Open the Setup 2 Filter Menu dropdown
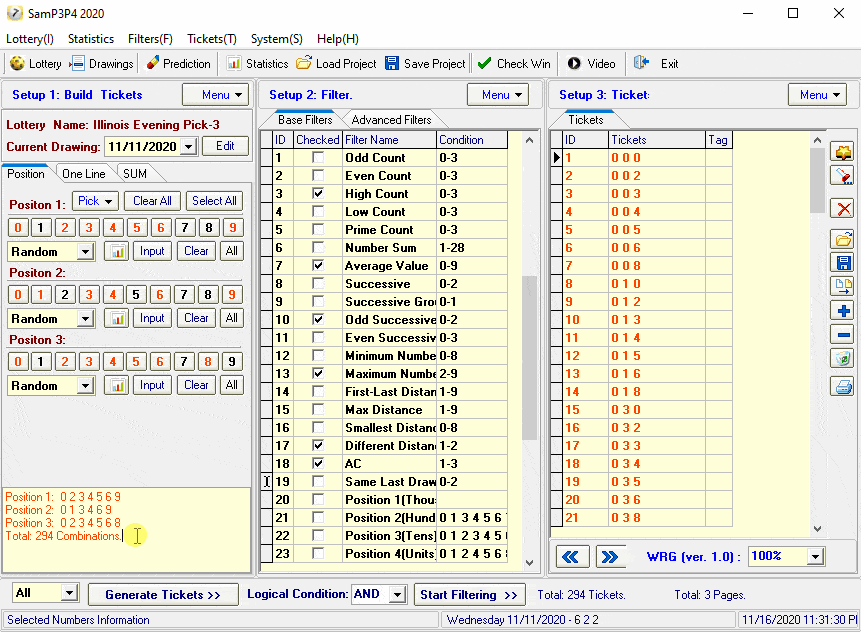The image size is (861, 632). [498, 94]
